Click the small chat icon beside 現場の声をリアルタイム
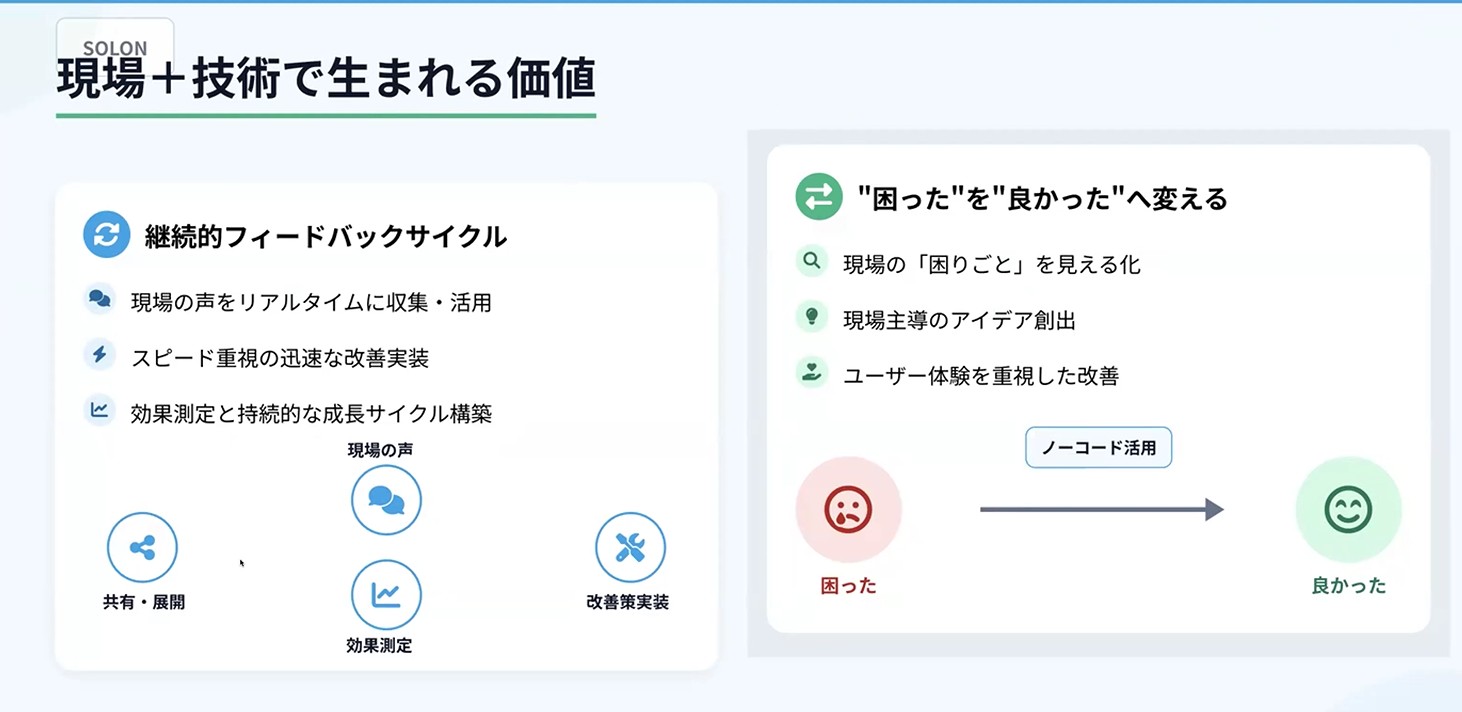 [x=99, y=298]
